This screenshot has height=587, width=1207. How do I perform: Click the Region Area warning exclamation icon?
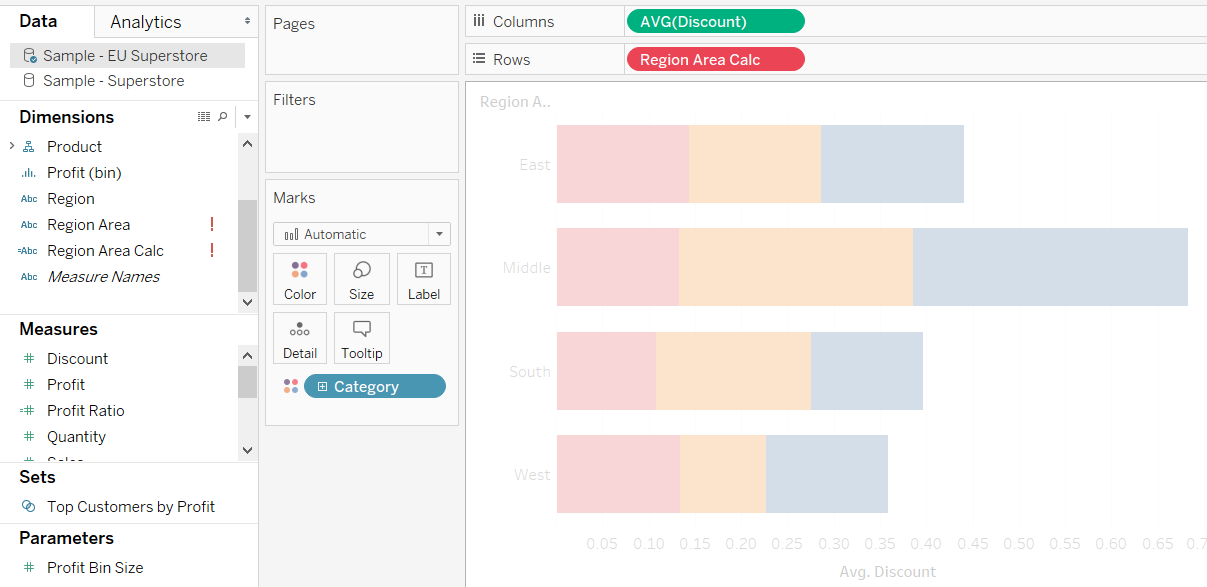212,225
